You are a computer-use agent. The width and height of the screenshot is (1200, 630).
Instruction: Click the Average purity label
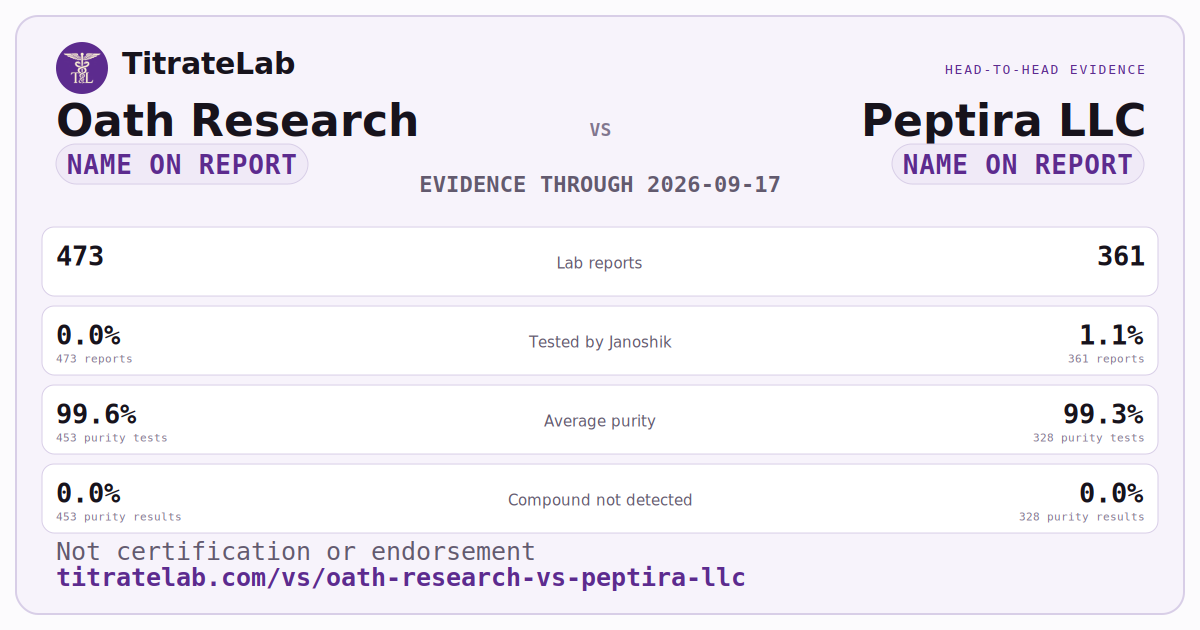(600, 421)
